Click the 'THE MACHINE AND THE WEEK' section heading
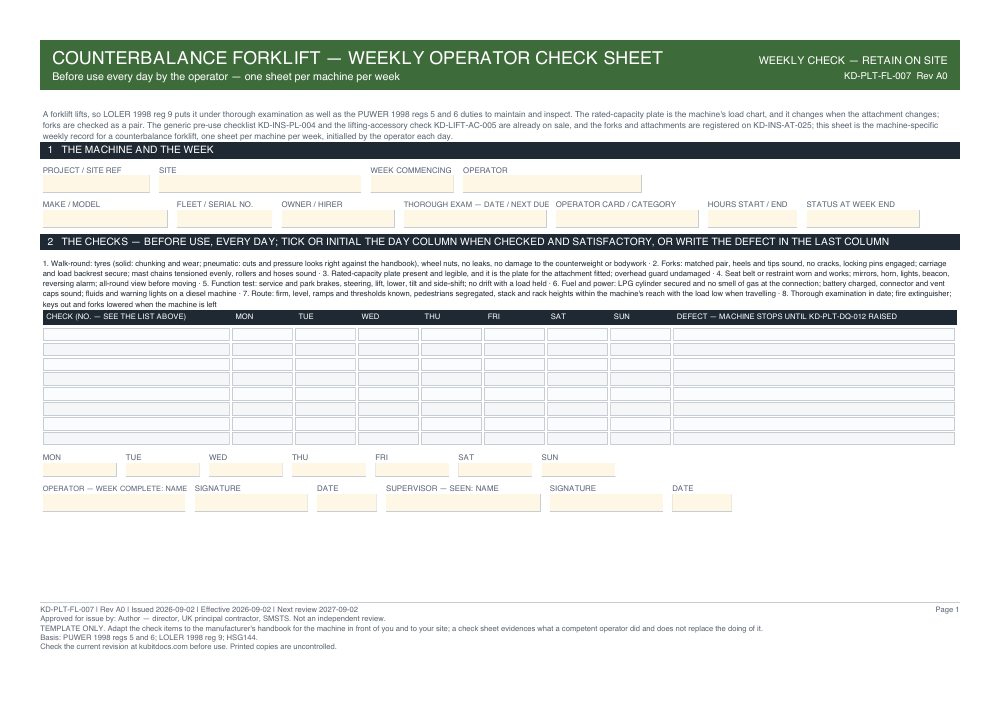The height and width of the screenshot is (708, 1000). point(137,150)
